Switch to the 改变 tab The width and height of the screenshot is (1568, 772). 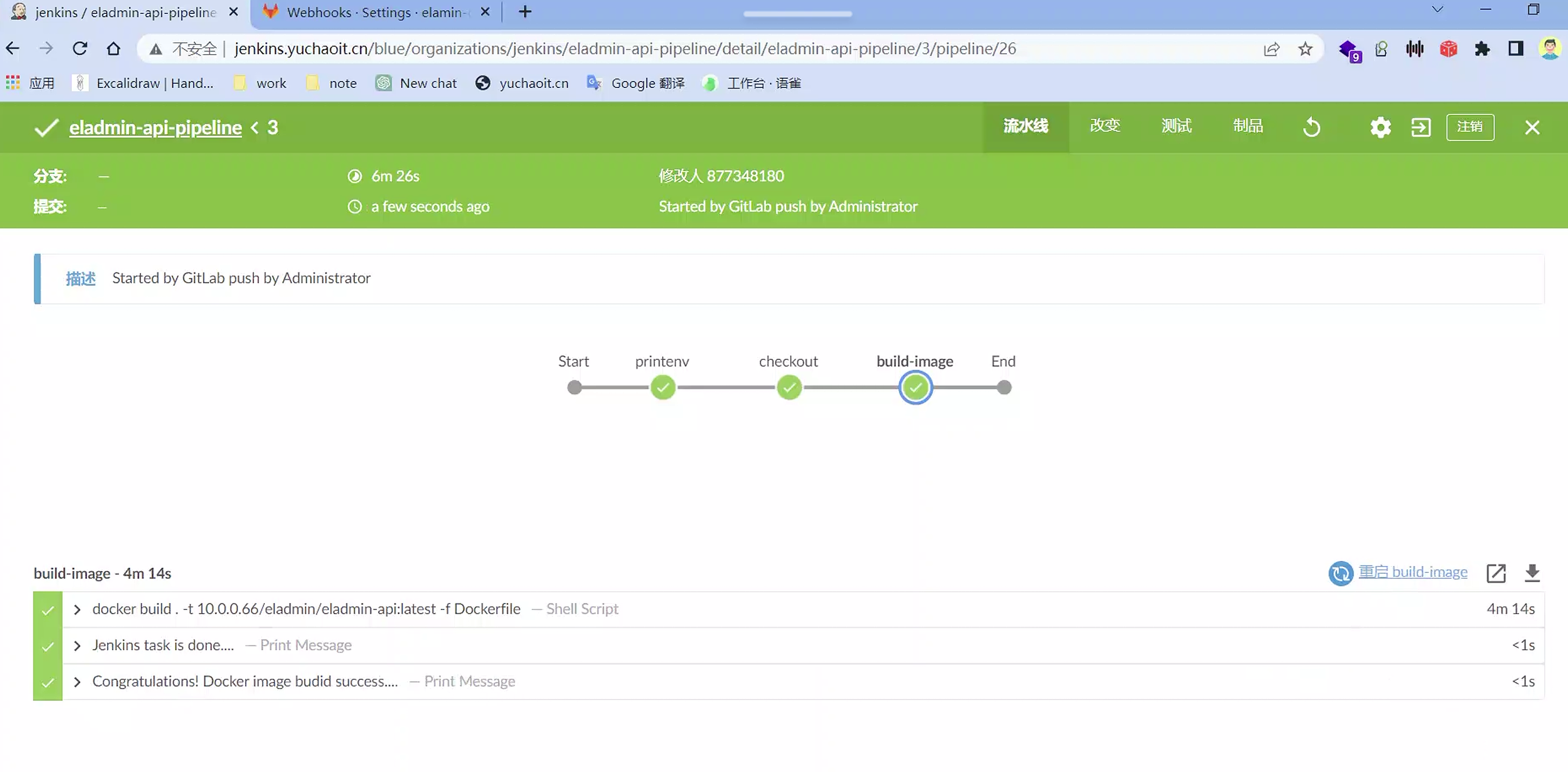[1105, 126]
